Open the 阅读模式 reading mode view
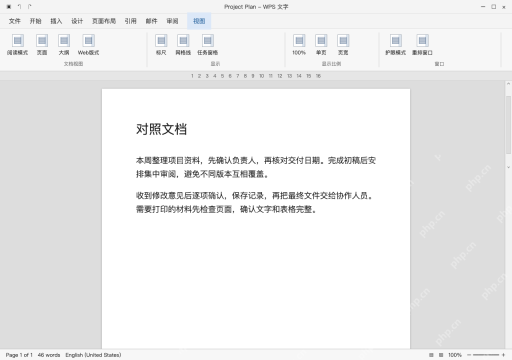Viewport: 512px width, 360px height. tap(17, 45)
